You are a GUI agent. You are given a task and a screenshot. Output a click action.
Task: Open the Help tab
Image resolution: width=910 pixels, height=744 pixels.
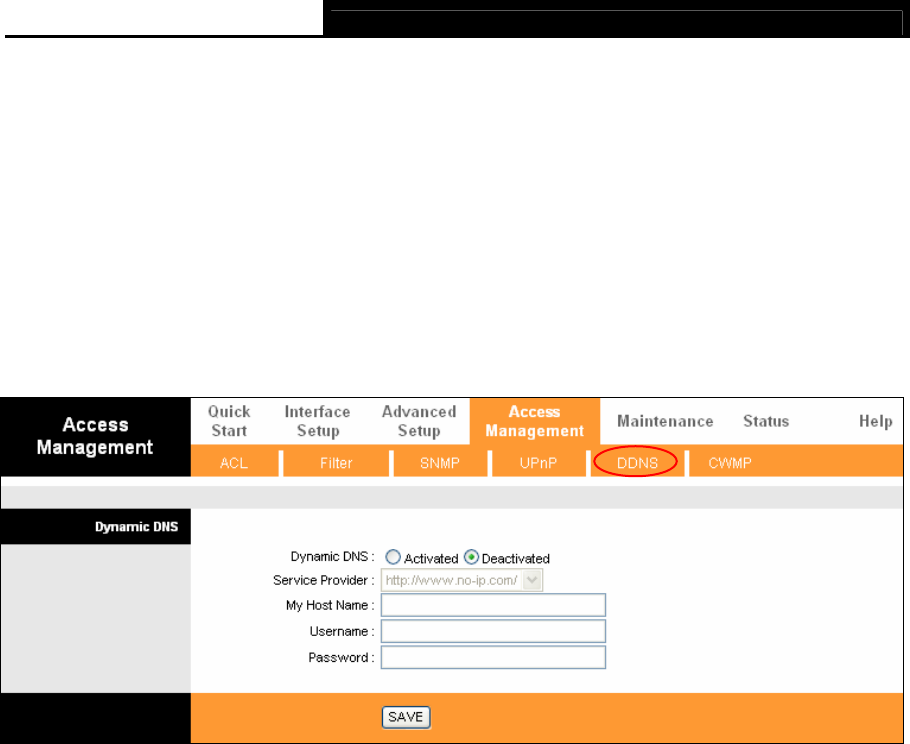click(x=876, y=421)
